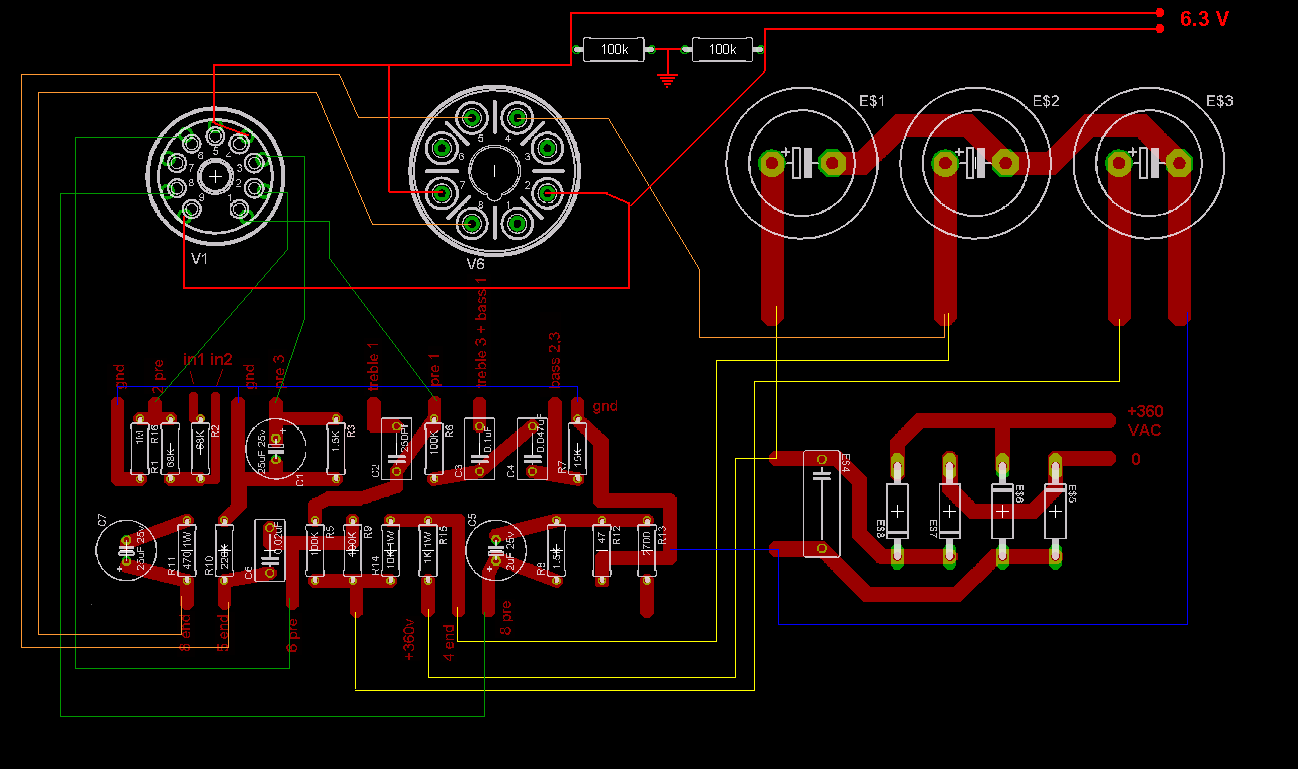This screenshot has width=1298, height=769.
Task: Click the V1 tube socket center hole
Action: click(214, 176)
